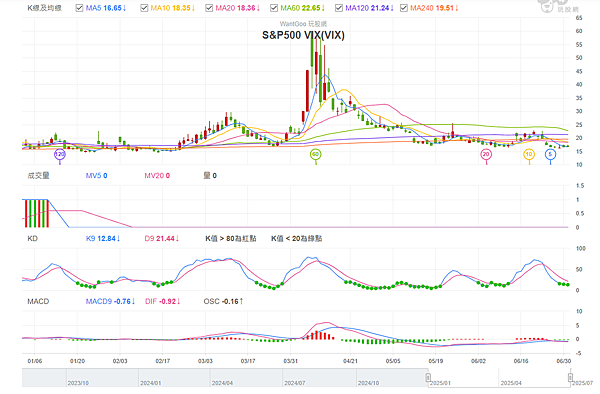The image size is (600, 394).
Task: Uncheck the MA5 moving average checkbox
Action: tap(79, 8)
